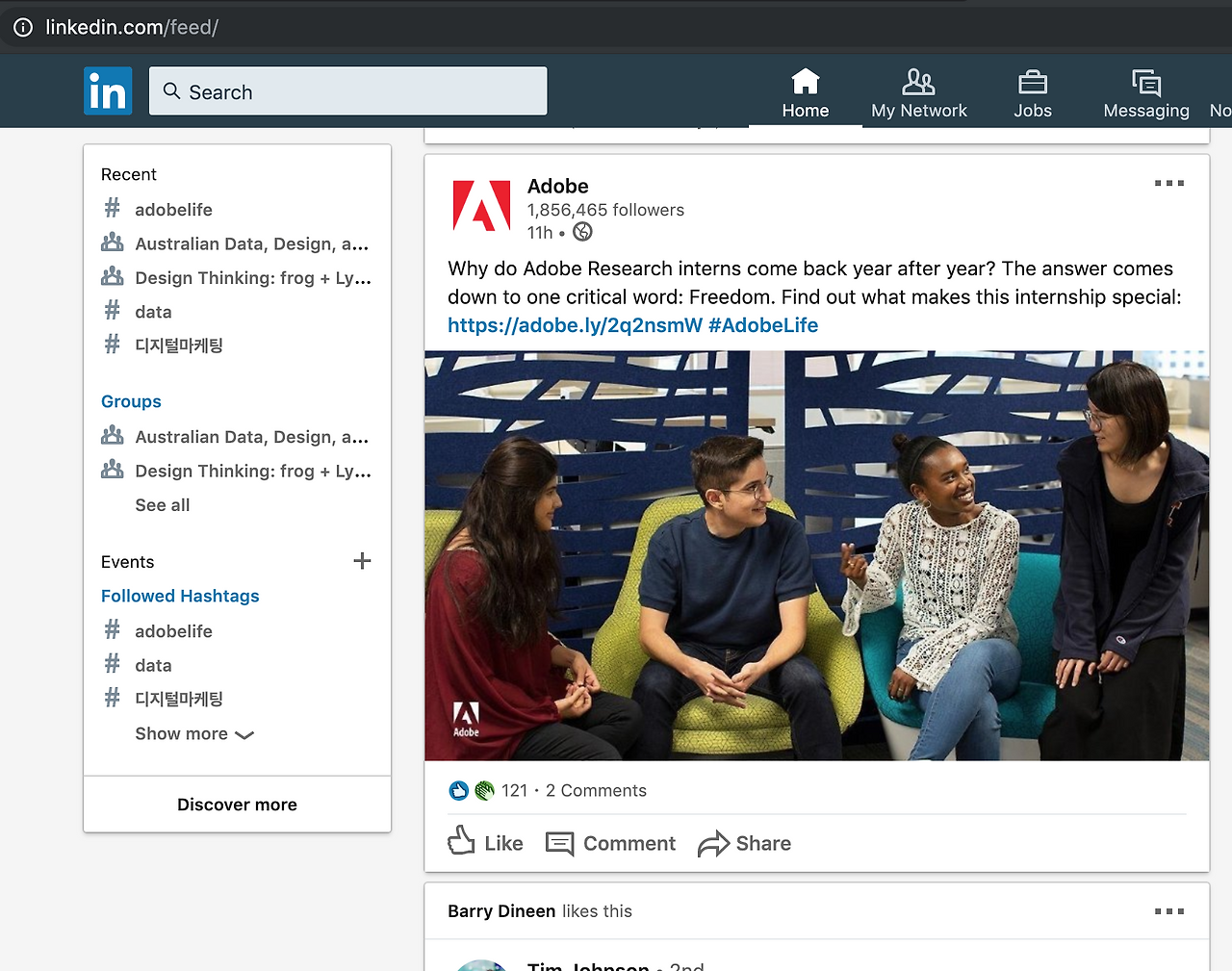Click hashtag icon beside Followed 디지털마케팅

(113, 698)
